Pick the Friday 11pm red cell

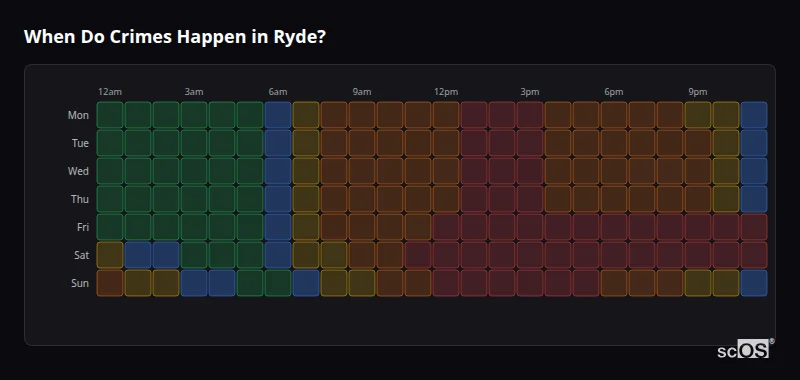point(754,227)
